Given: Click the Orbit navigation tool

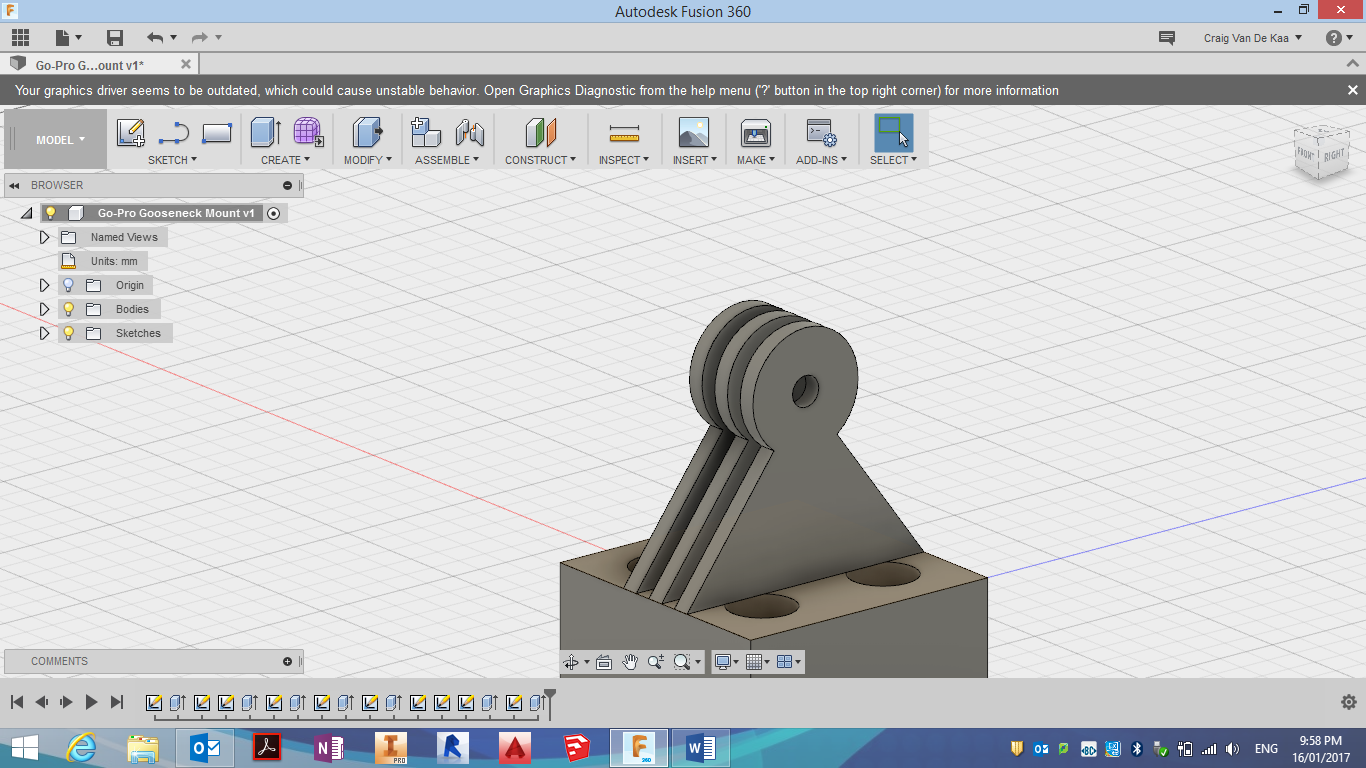Looking at the screenshot, I should [571, 662].
